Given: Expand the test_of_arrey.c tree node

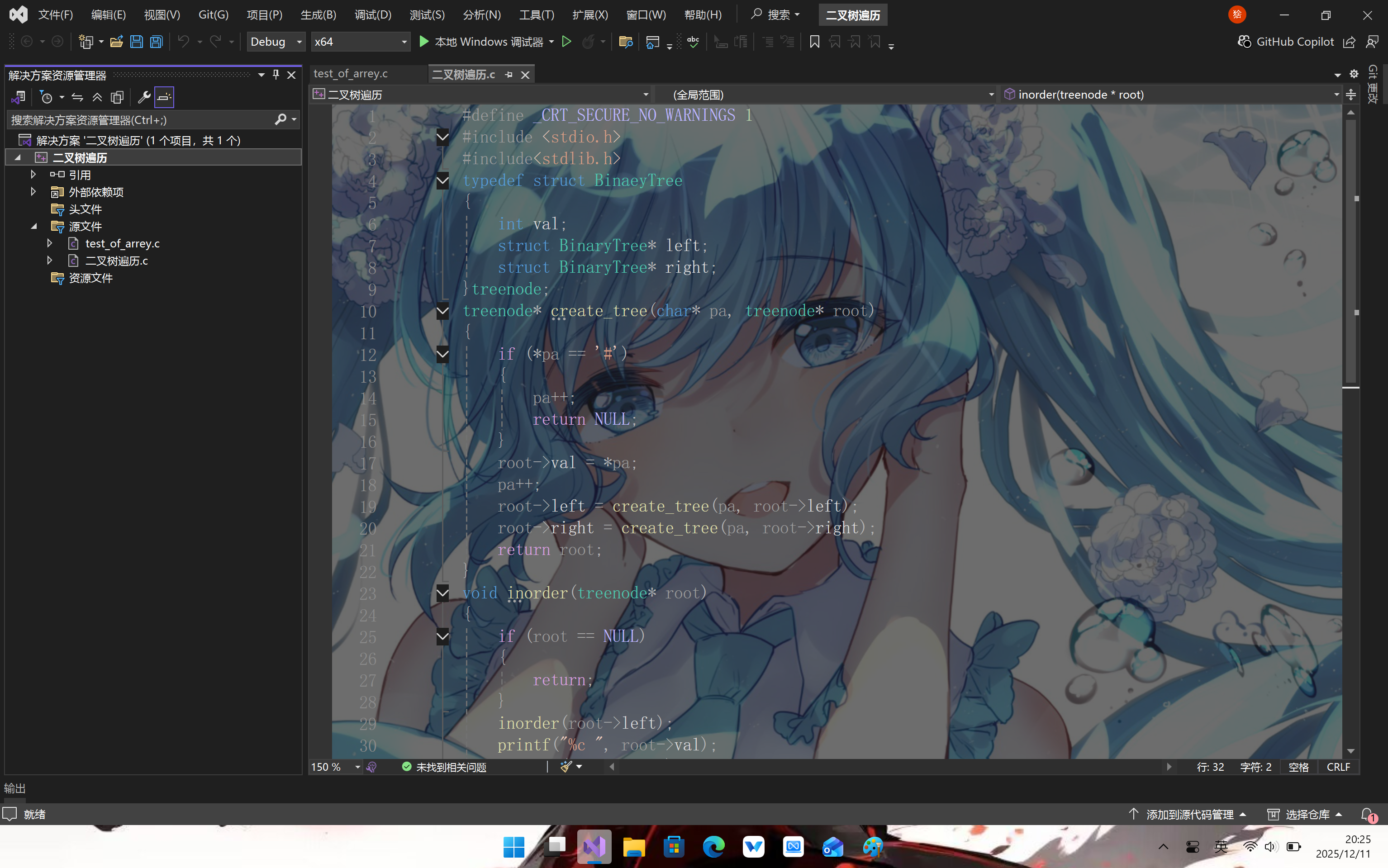Looking at the screenshot, I should point(50,243).
